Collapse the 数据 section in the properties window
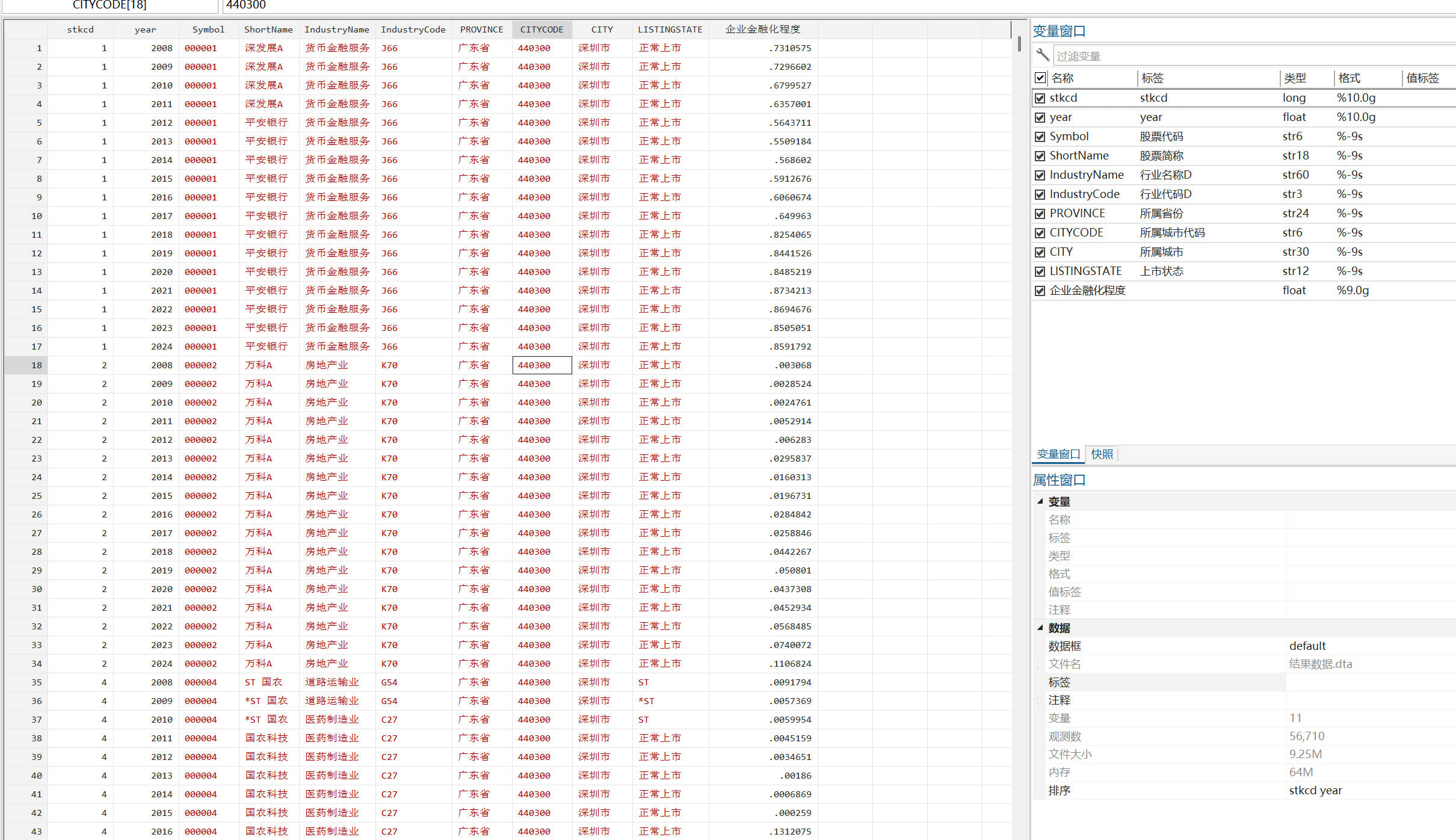 click(x=1040, y=628)
